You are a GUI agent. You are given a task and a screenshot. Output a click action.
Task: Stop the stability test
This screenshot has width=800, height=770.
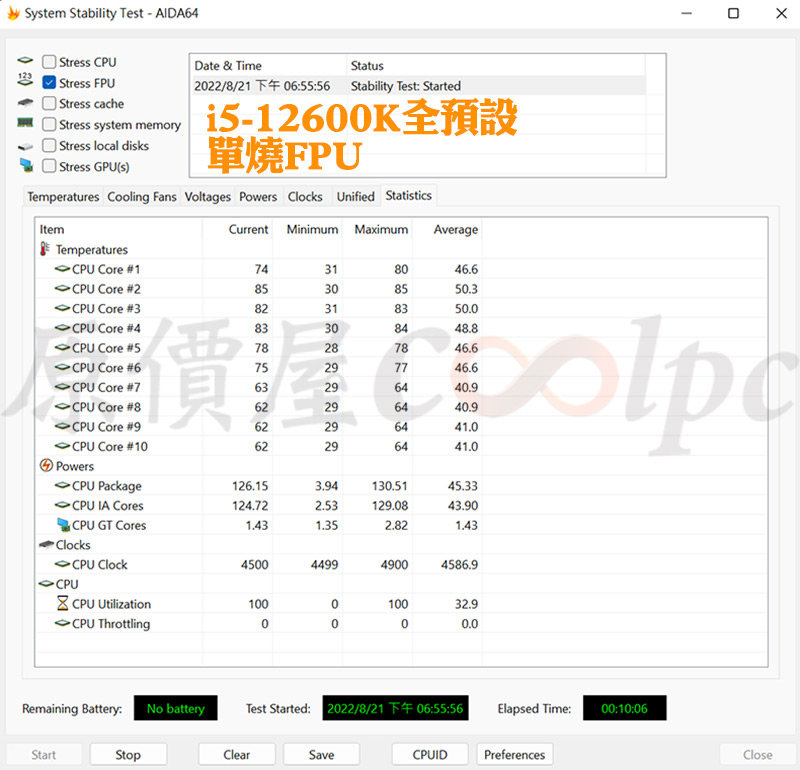(128, 755)
